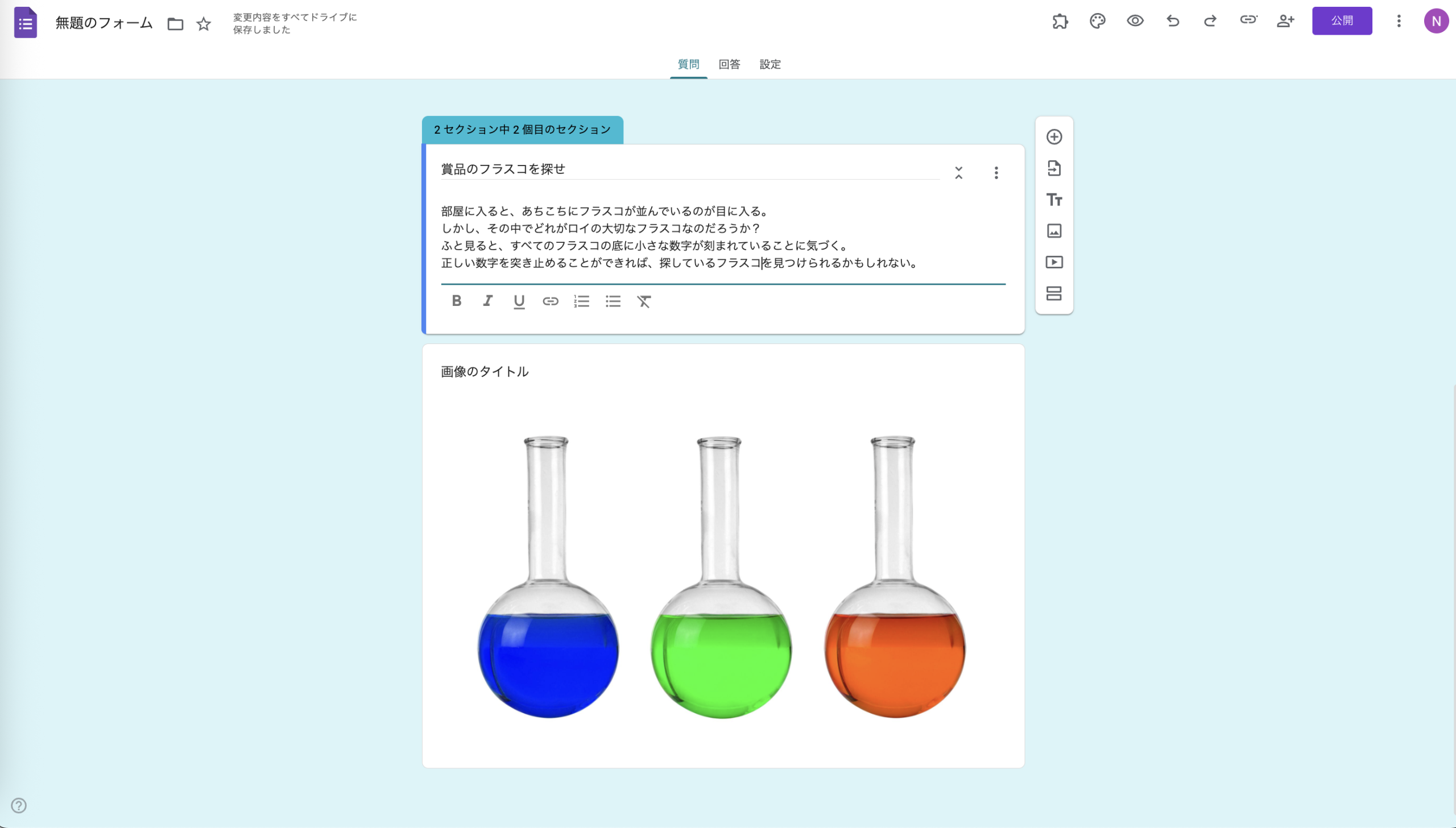Viewport: 1456px width, 828px height.
Task: Add a new question from the sidebar
Action: tap(1053, 137)
